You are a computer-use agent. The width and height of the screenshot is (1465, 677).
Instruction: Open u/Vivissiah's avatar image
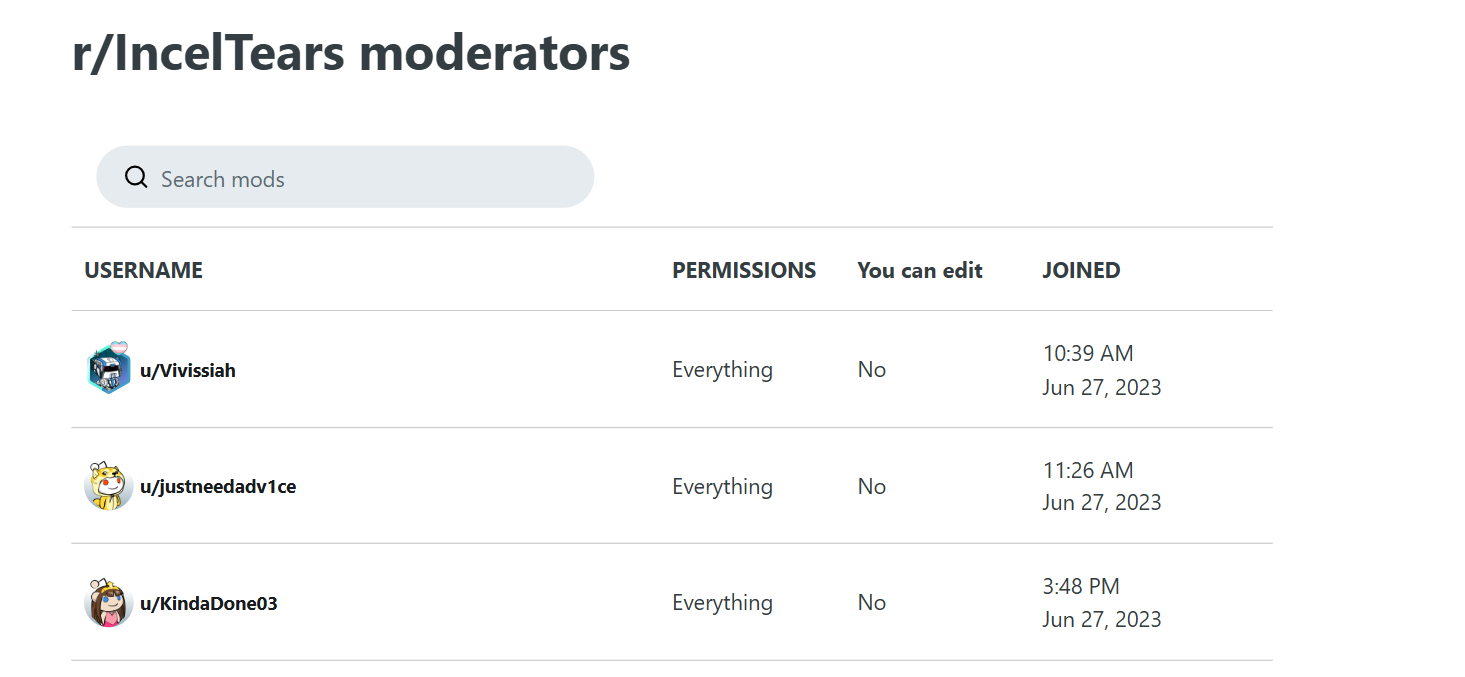[x=109, y=370]
